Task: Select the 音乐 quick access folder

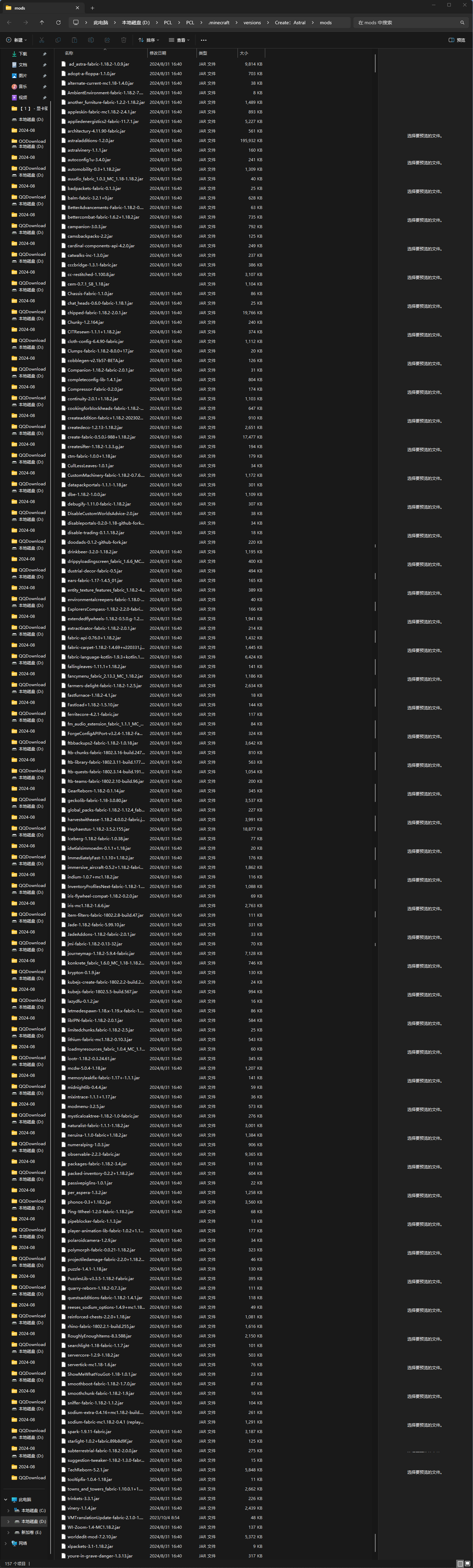Action: click(23, 86)
